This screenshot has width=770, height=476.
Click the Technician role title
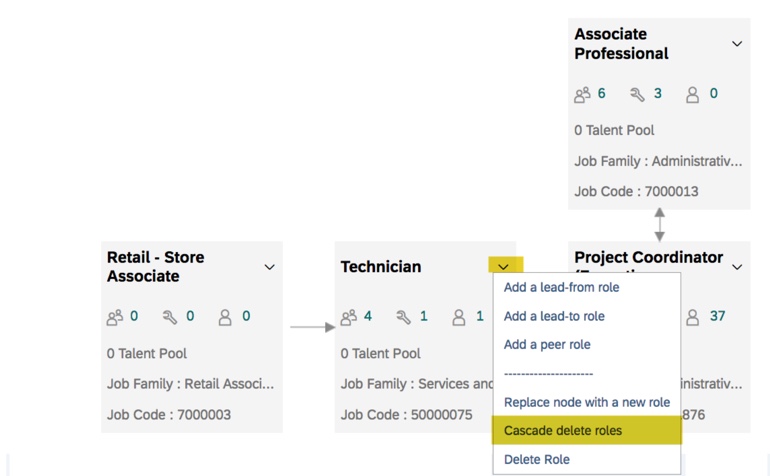381,267
